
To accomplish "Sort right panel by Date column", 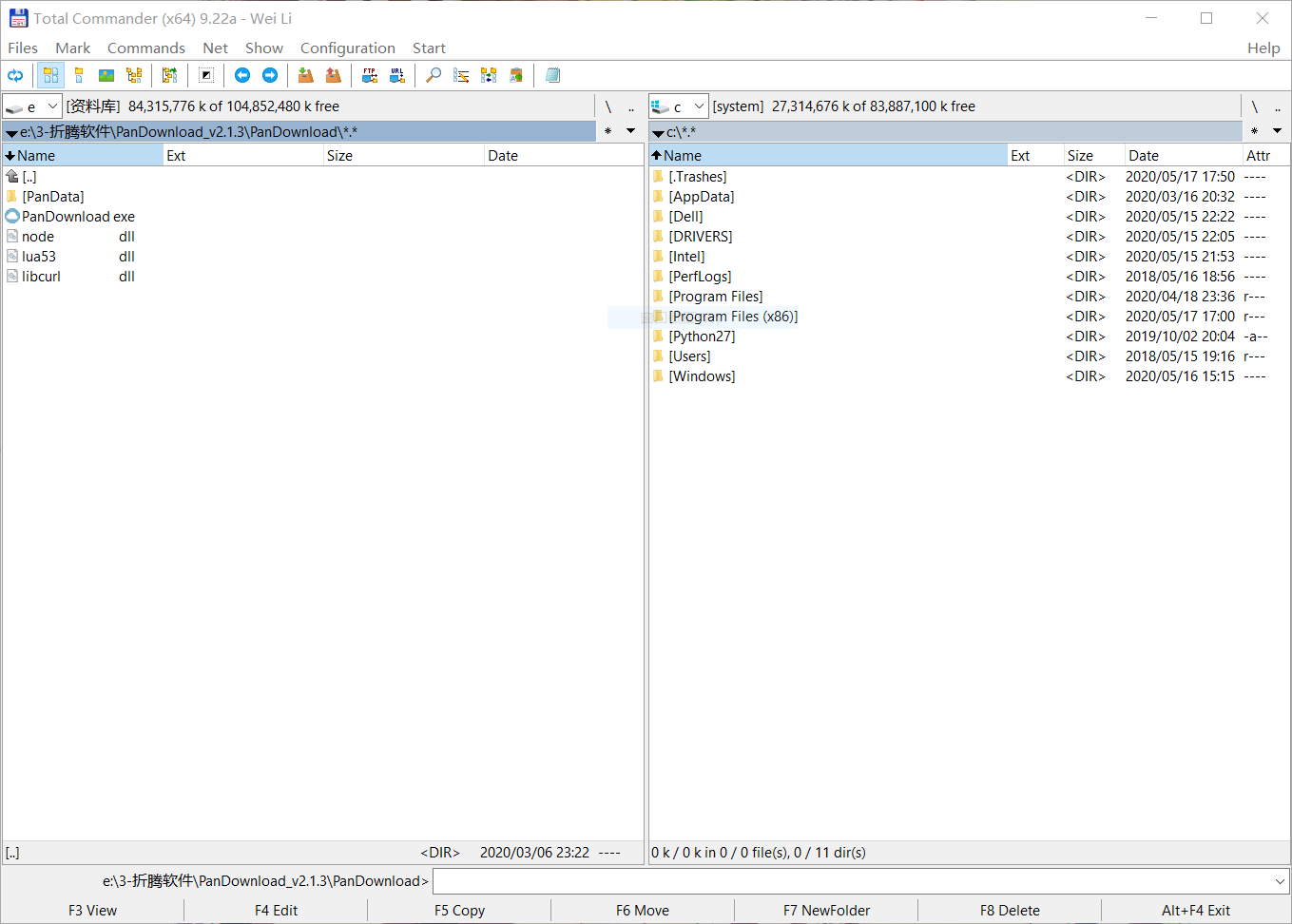I will coord(1183,155).
